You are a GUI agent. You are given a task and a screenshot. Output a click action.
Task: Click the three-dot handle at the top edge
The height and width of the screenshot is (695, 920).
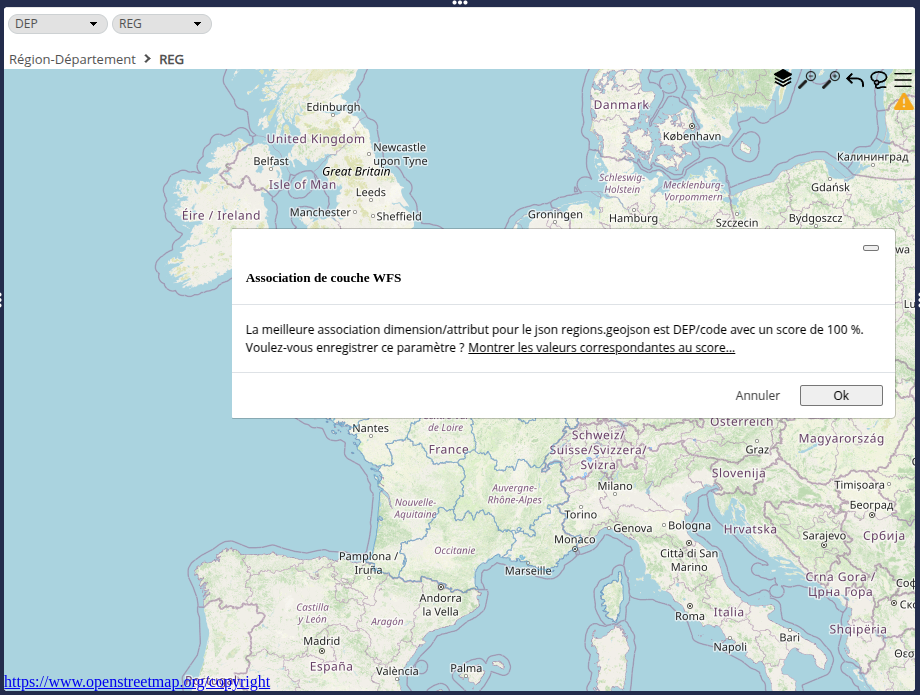pos(460,3)
